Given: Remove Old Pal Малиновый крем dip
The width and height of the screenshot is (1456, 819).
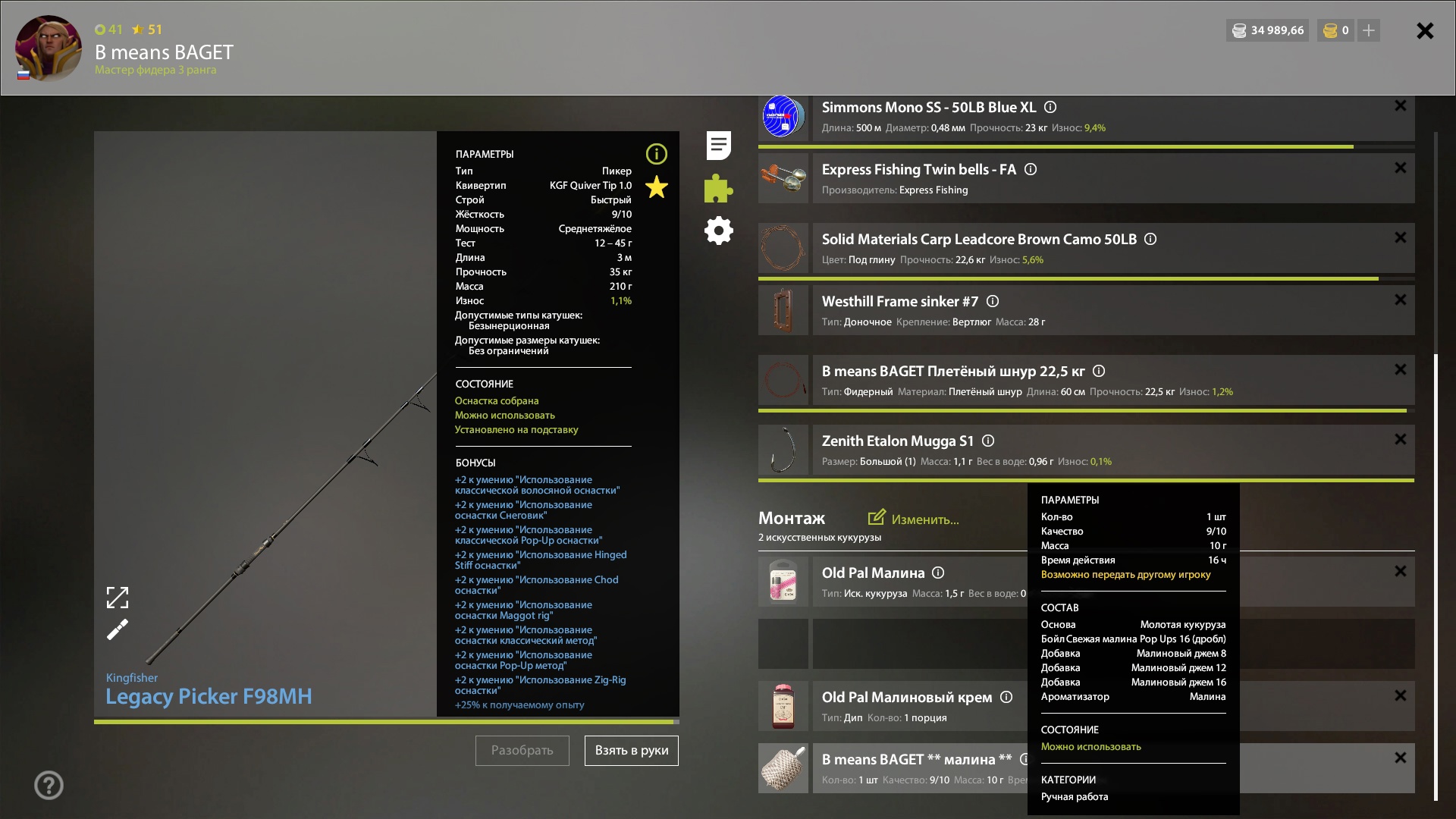Looking at the screenshot, I should (x=1401, y=695).
